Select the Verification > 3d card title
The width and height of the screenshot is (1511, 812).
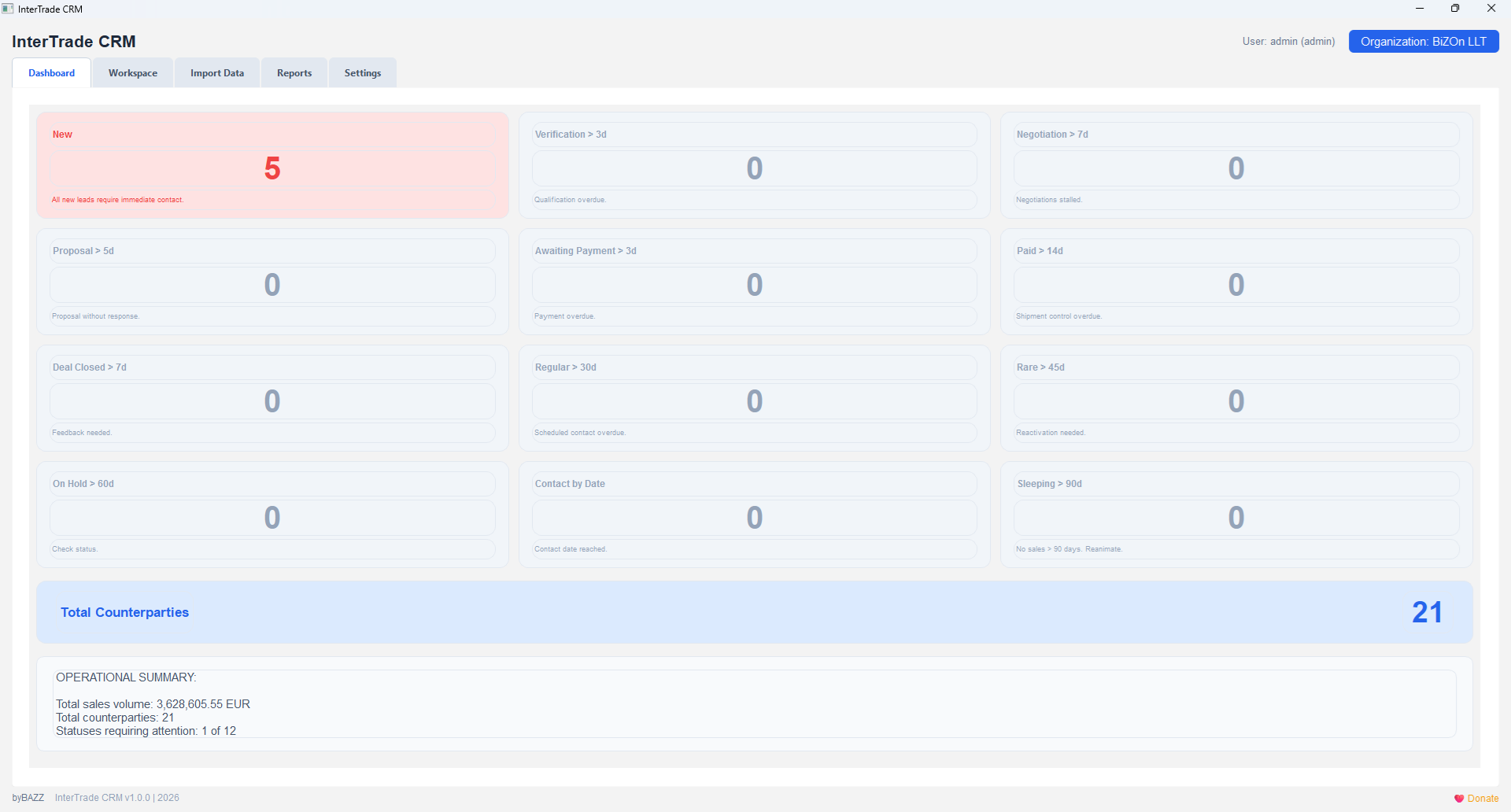(571, 135)
